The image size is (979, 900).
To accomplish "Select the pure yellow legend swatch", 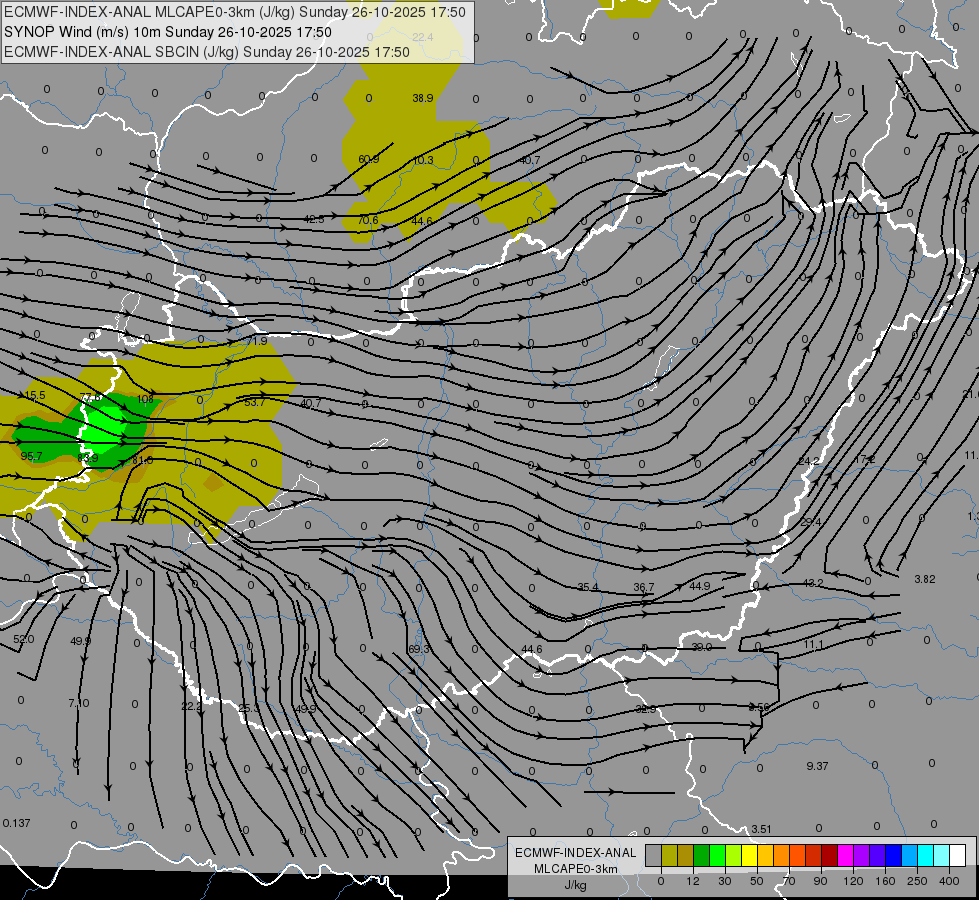I will 749,855.
